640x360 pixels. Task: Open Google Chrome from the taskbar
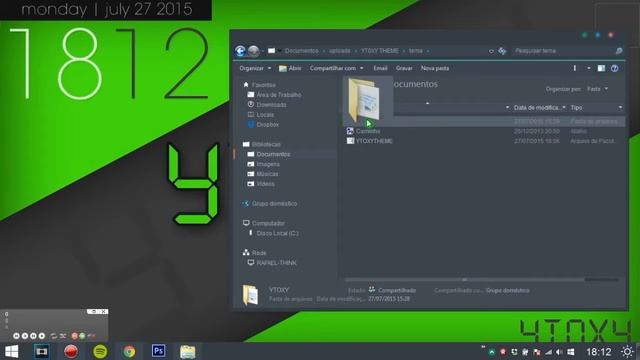tap(129, 351)
